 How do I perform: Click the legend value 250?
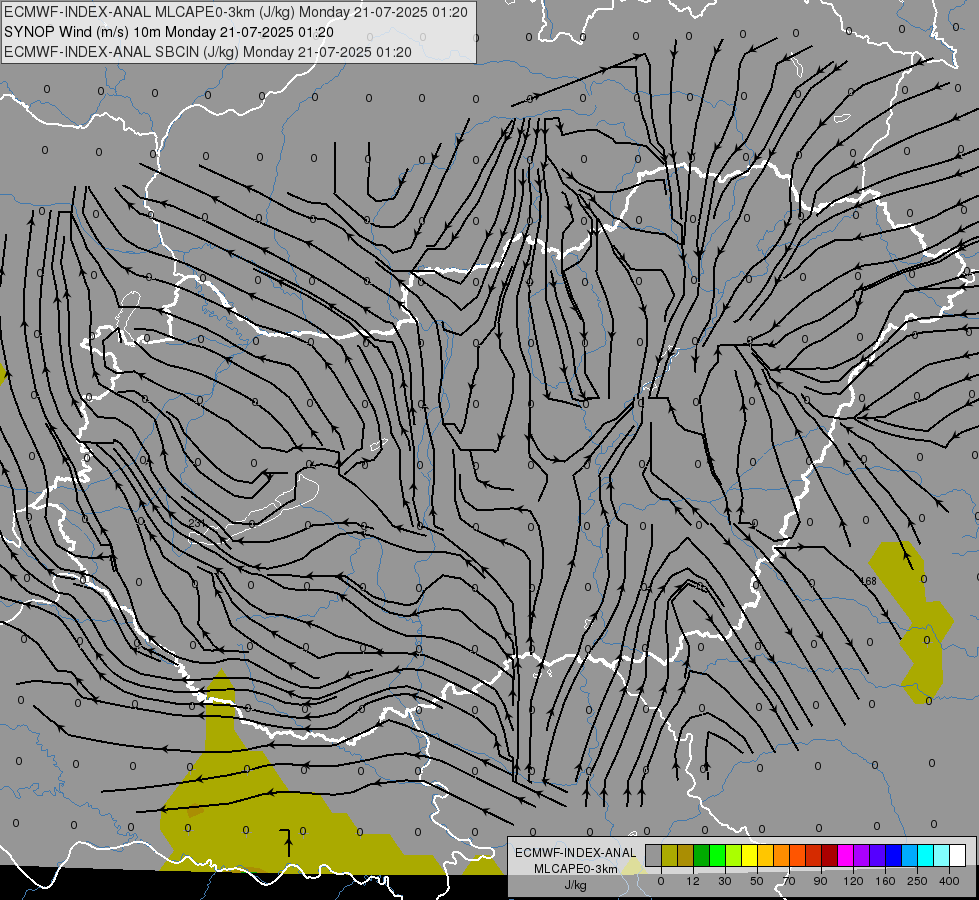[x=917, y=881]
